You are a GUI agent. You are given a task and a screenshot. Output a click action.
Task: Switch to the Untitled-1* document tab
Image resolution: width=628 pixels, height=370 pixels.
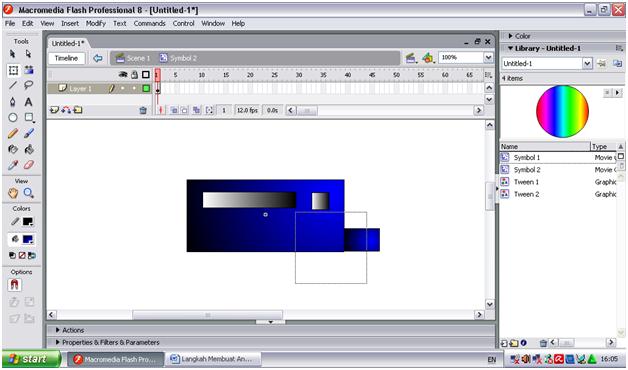pyautogui.click(x=68, y=43)
